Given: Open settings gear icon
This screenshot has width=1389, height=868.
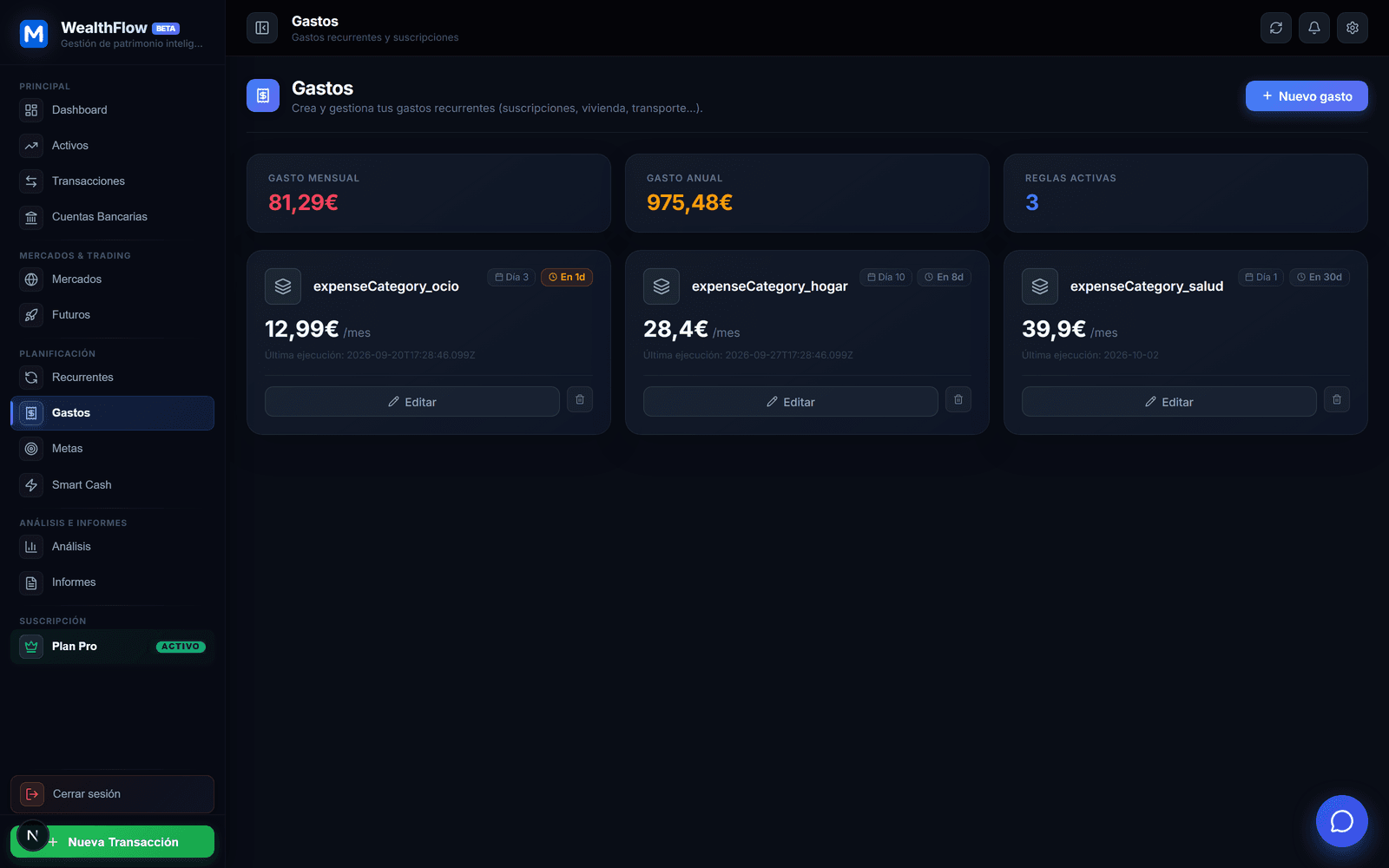Looking at the screenshot, I should (1353, 28).
